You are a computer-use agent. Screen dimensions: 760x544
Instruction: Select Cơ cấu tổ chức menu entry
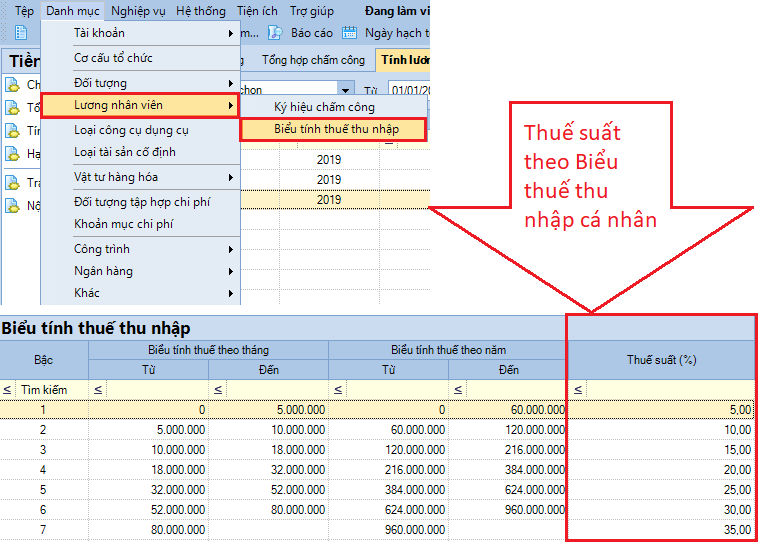click(x=141, y=58)
